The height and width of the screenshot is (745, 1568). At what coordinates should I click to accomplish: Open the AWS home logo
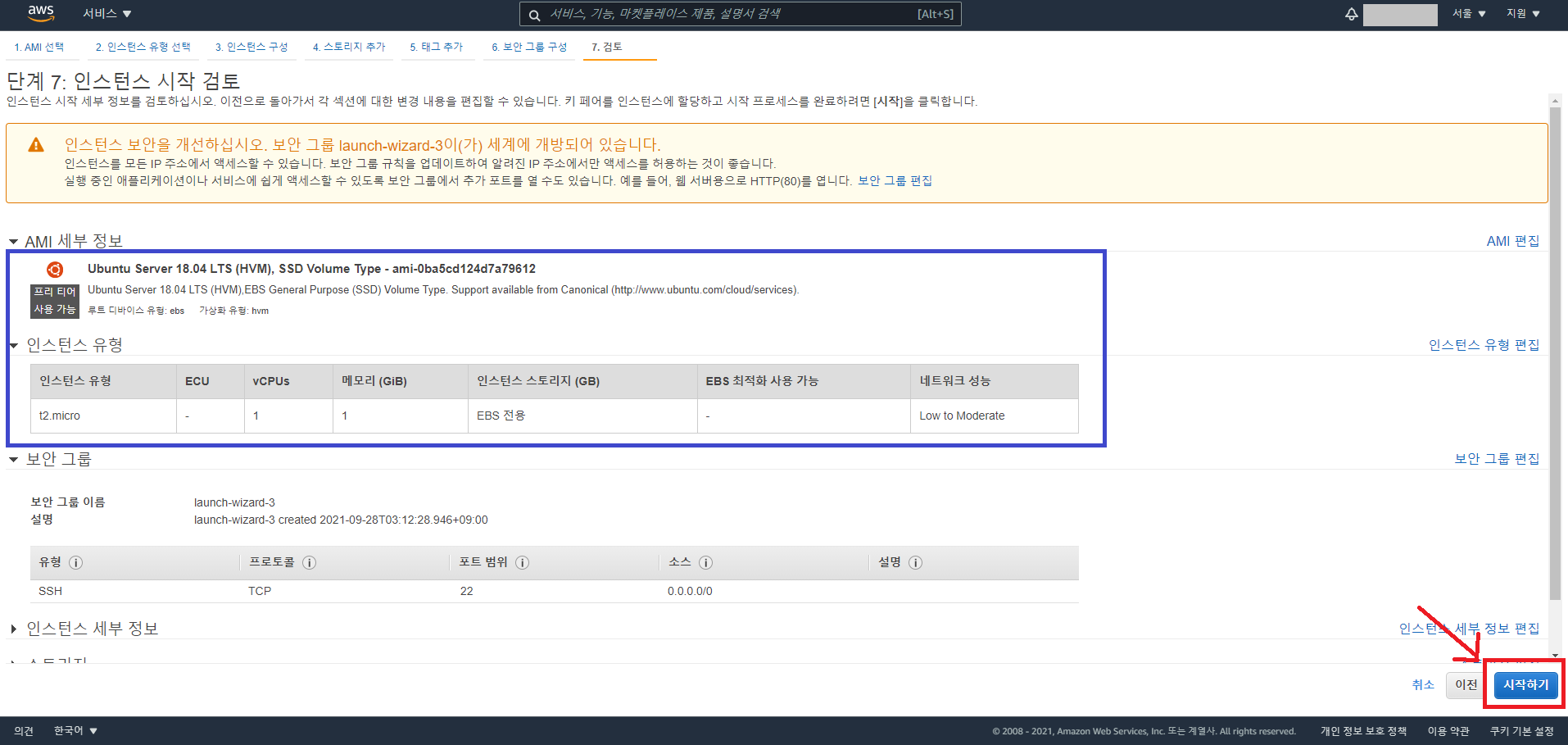(41, 13)
